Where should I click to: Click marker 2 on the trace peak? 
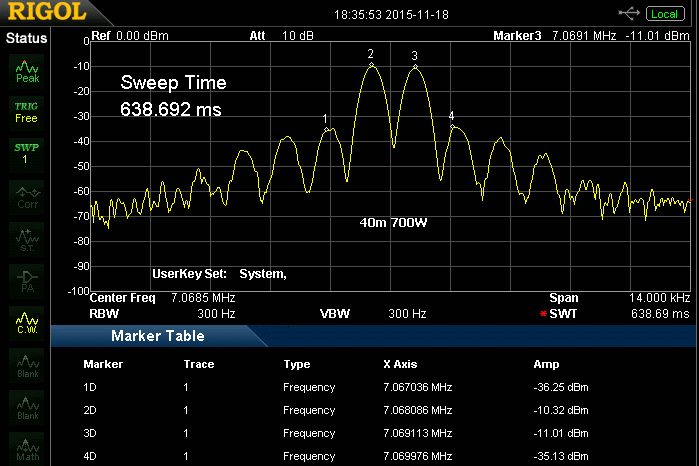tap(371, 64)
